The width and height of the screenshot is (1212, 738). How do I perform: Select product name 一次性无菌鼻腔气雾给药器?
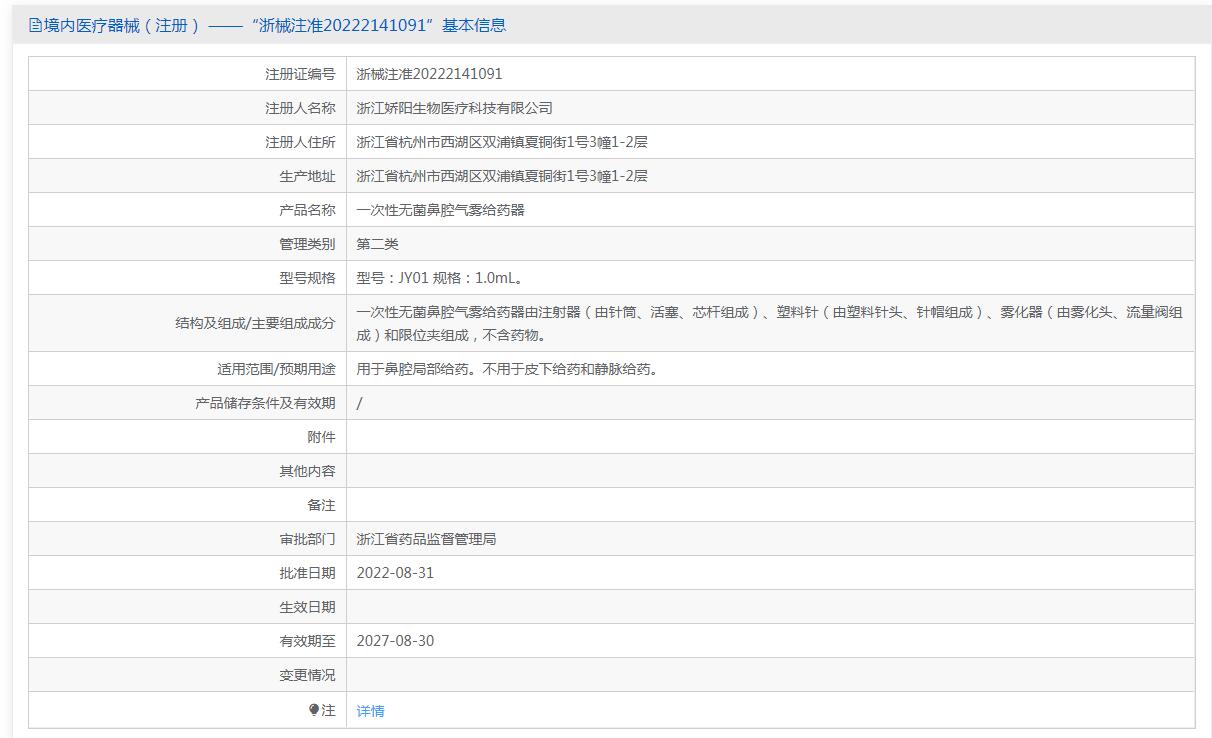click(440, 210)
